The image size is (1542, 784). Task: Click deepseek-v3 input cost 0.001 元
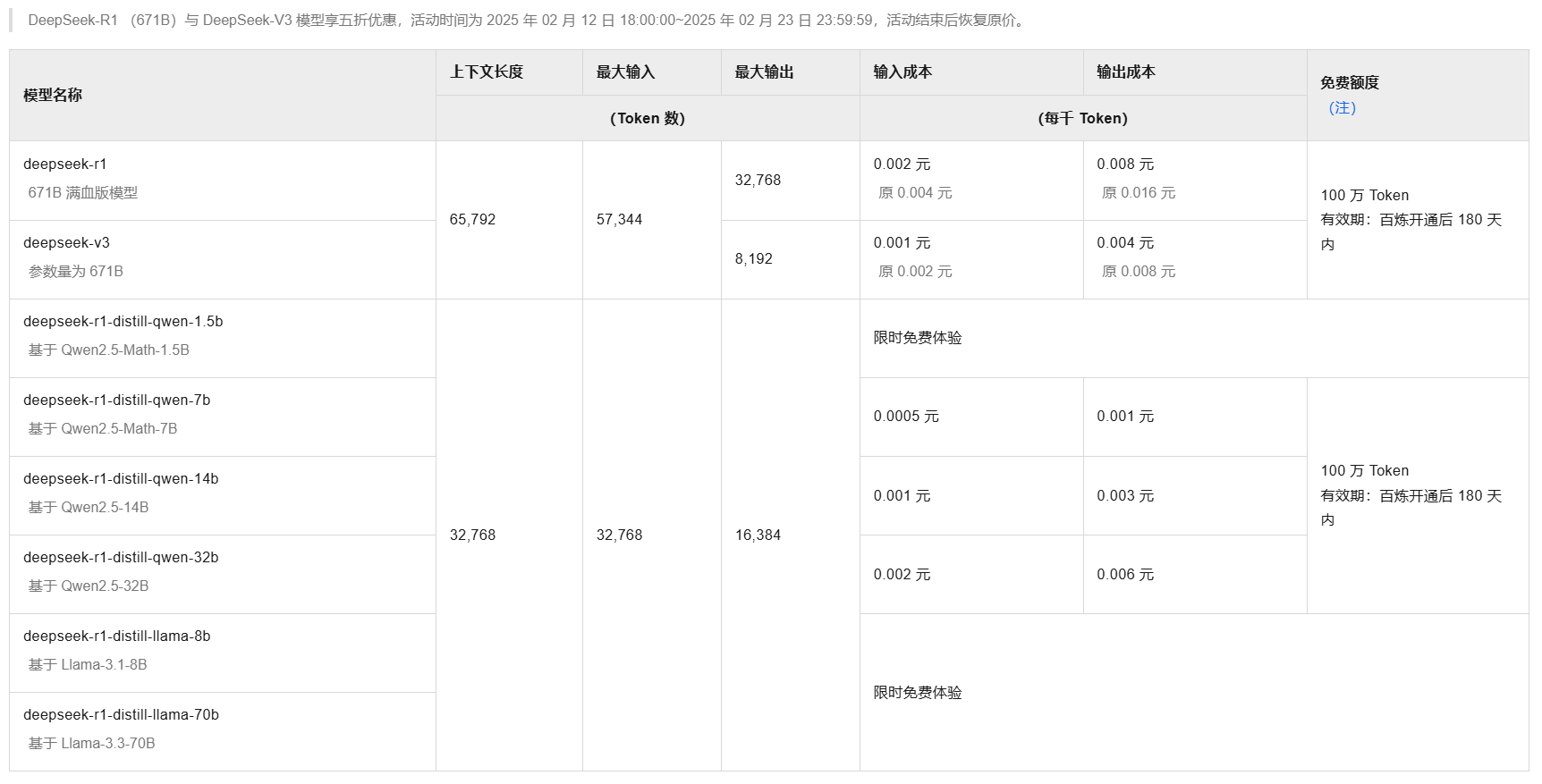click(x=902, y=242)
